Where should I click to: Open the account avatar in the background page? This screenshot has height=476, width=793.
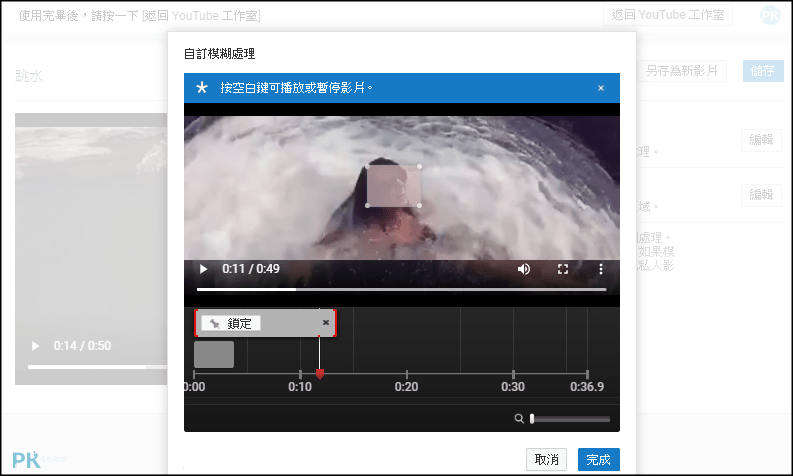click(770, 16)
